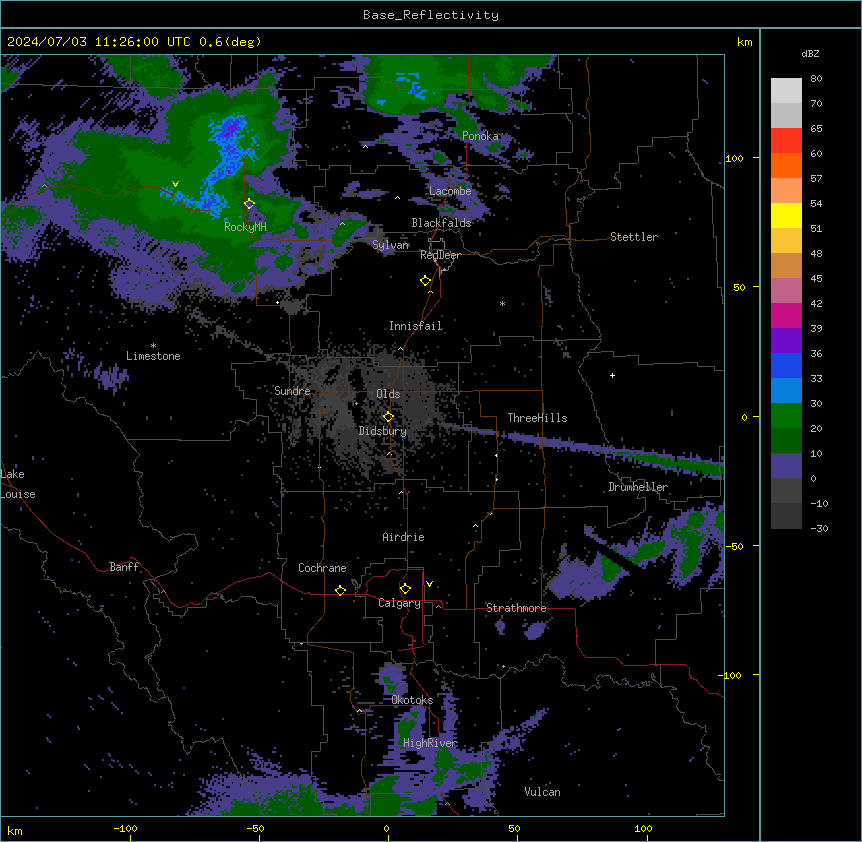
Task: Click the Innisfail label
Action: [x=416, y=326]
